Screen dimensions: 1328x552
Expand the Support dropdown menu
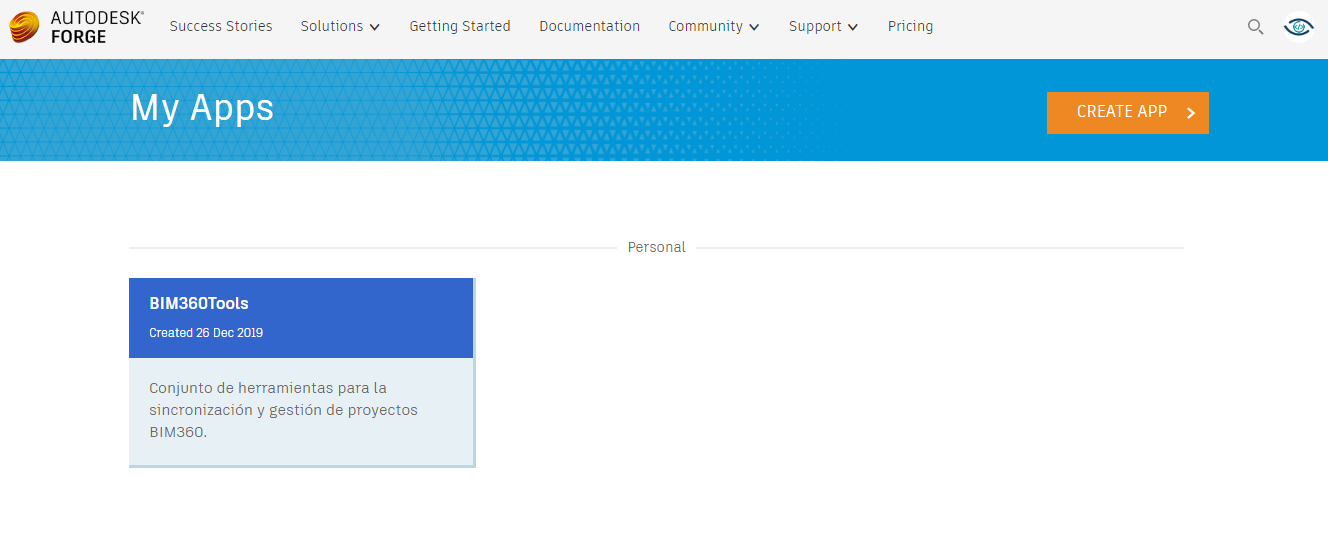click(823, 26)
